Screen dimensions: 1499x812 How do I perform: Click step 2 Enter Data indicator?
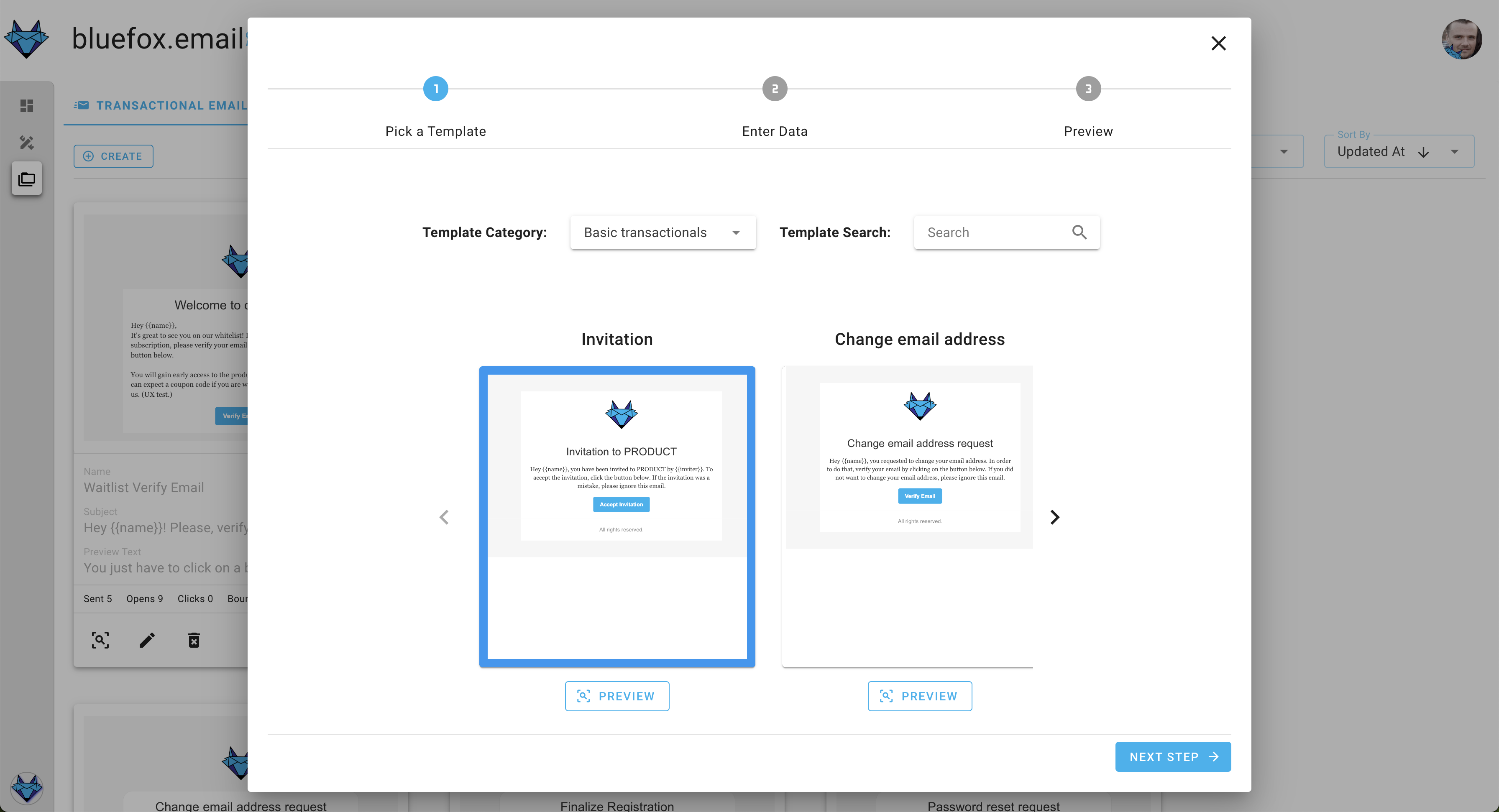[774, 89]
